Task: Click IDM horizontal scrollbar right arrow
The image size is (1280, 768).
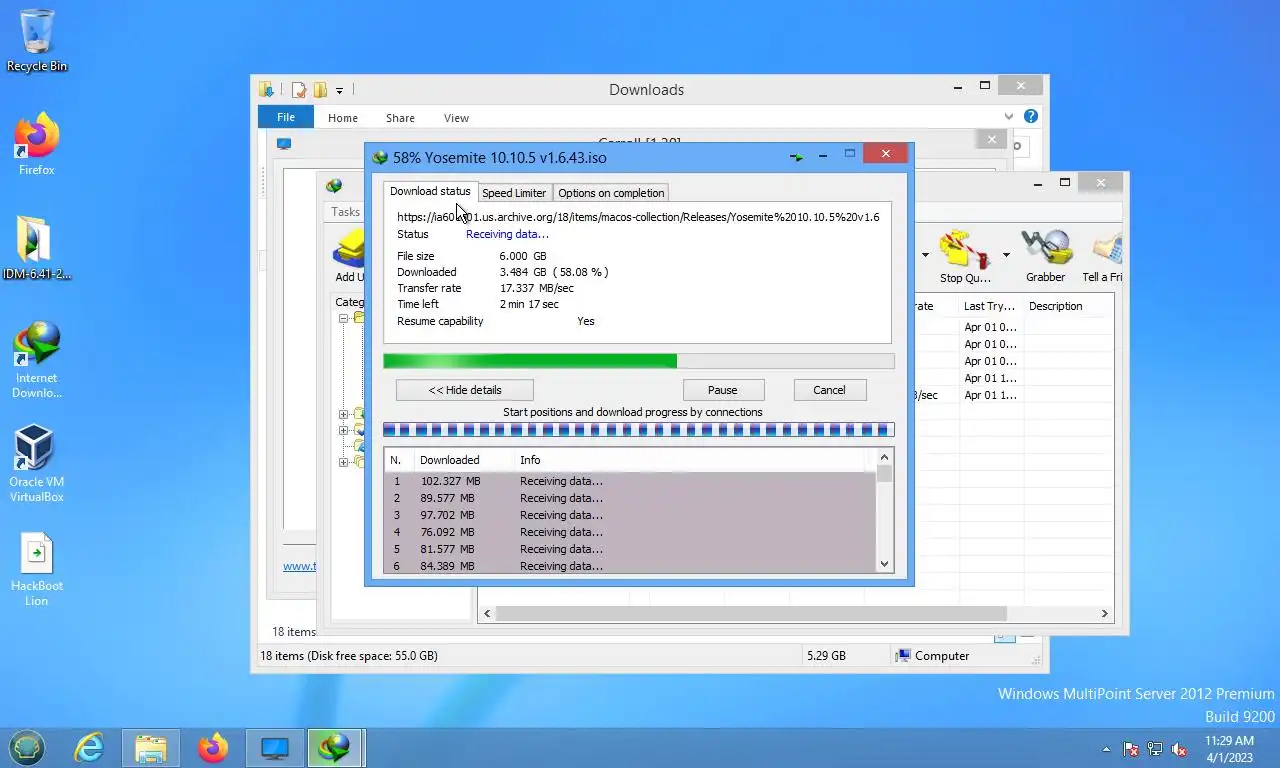Action: [x=1105, y=614]
